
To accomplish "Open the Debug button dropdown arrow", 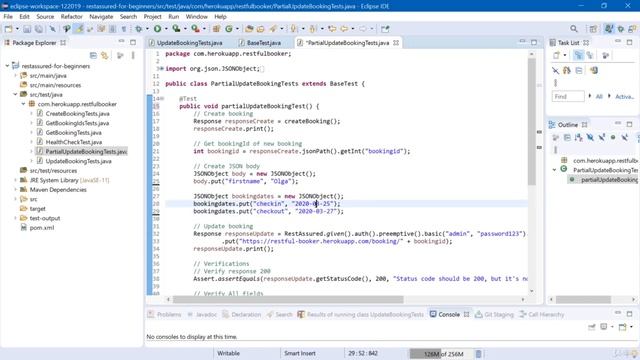I will 147,29.
